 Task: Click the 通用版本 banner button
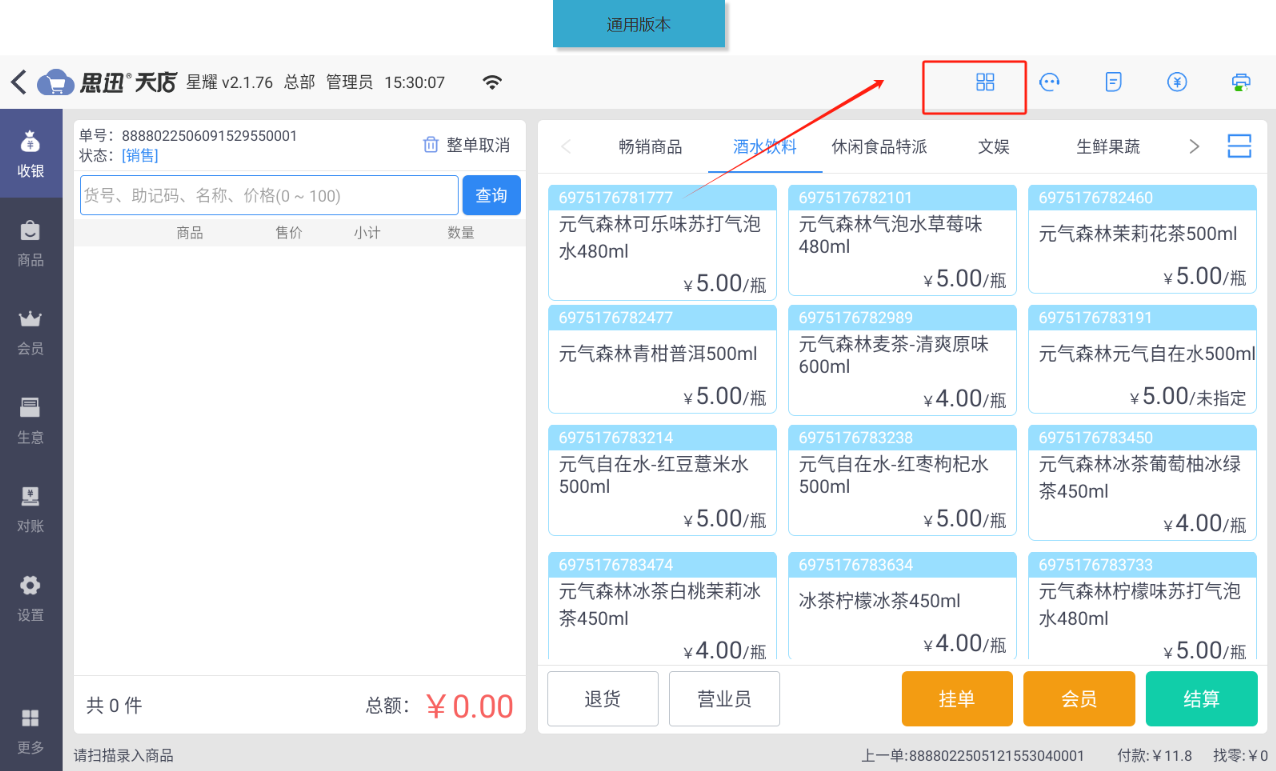tap(639, 24)
